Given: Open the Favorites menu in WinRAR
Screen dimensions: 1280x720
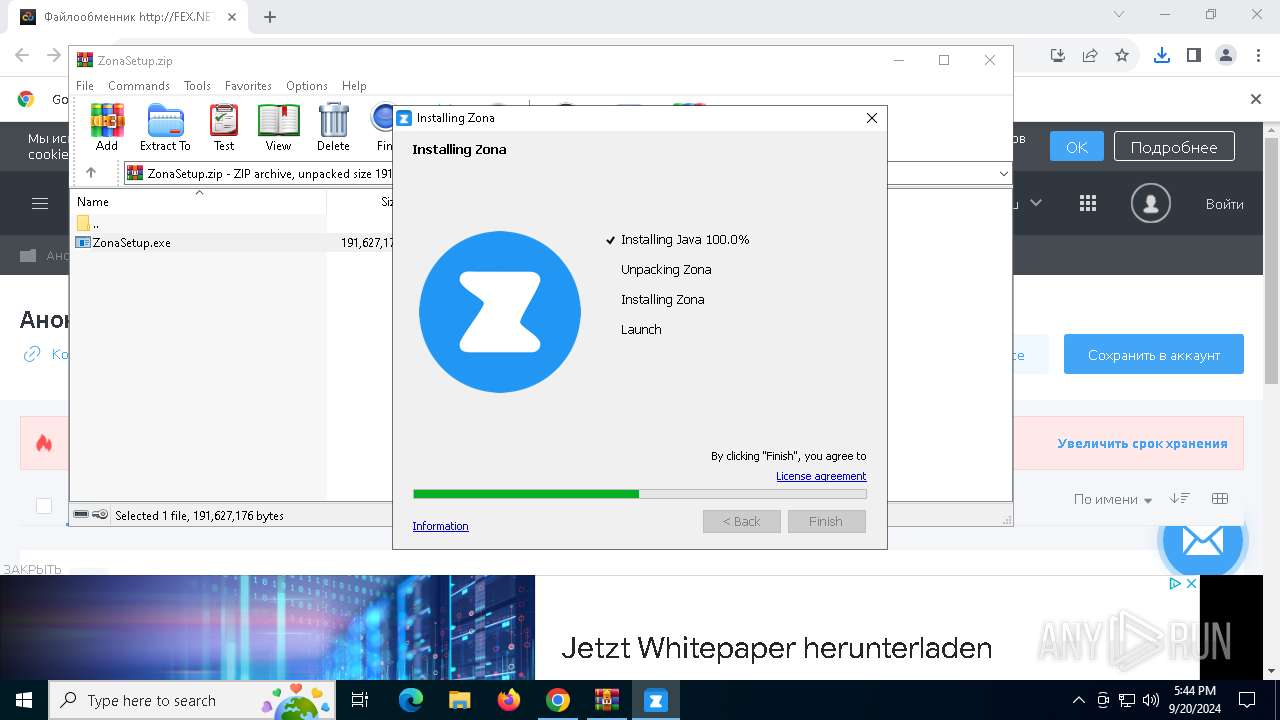Looking at the screenshot, I should (x=248, y=86).
